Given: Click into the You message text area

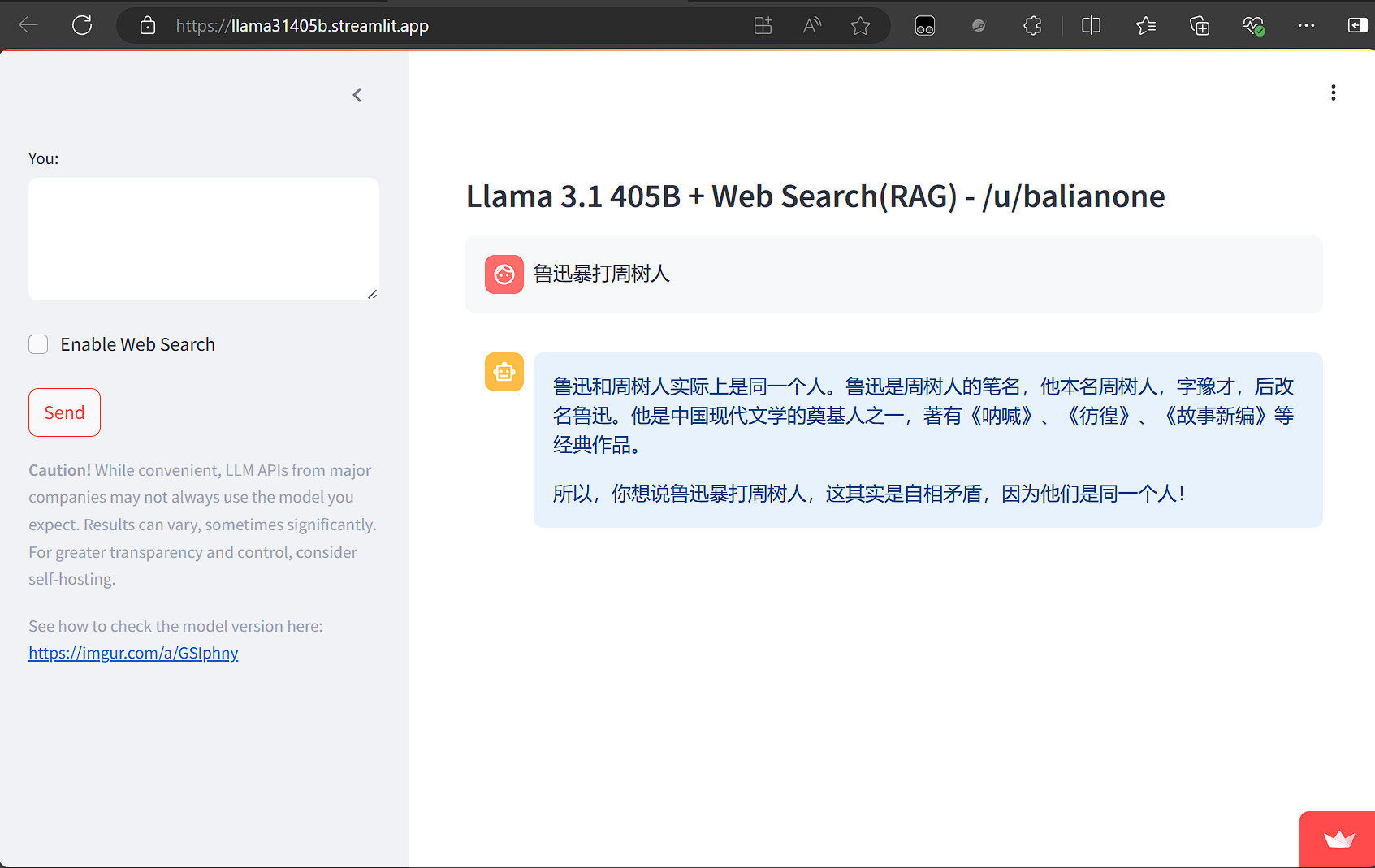Looking at the screenshot, I should coord(204,240).
